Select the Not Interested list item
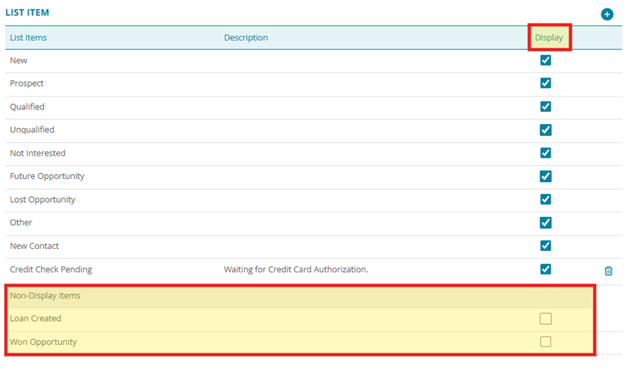The width and height of the screenshot is (632, 369). 37,153
